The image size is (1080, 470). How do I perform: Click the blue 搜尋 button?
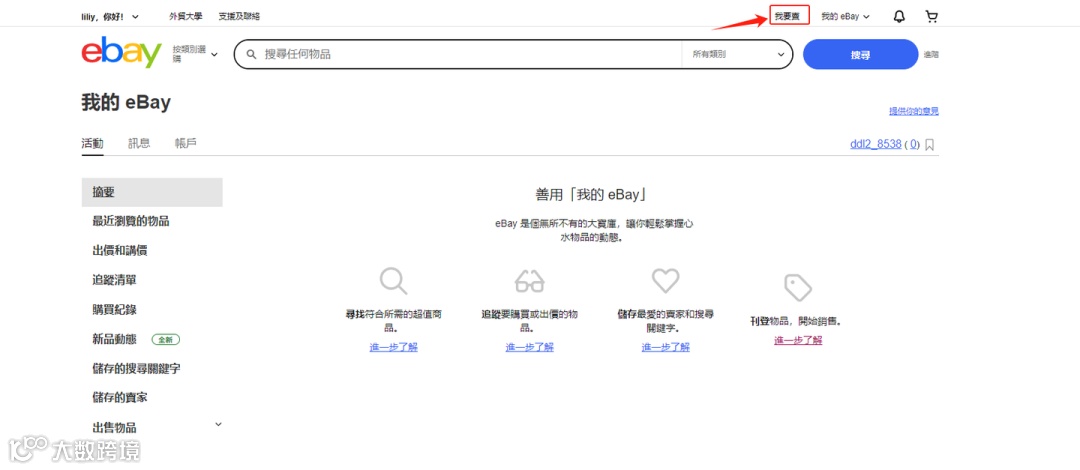pos(860,54)
